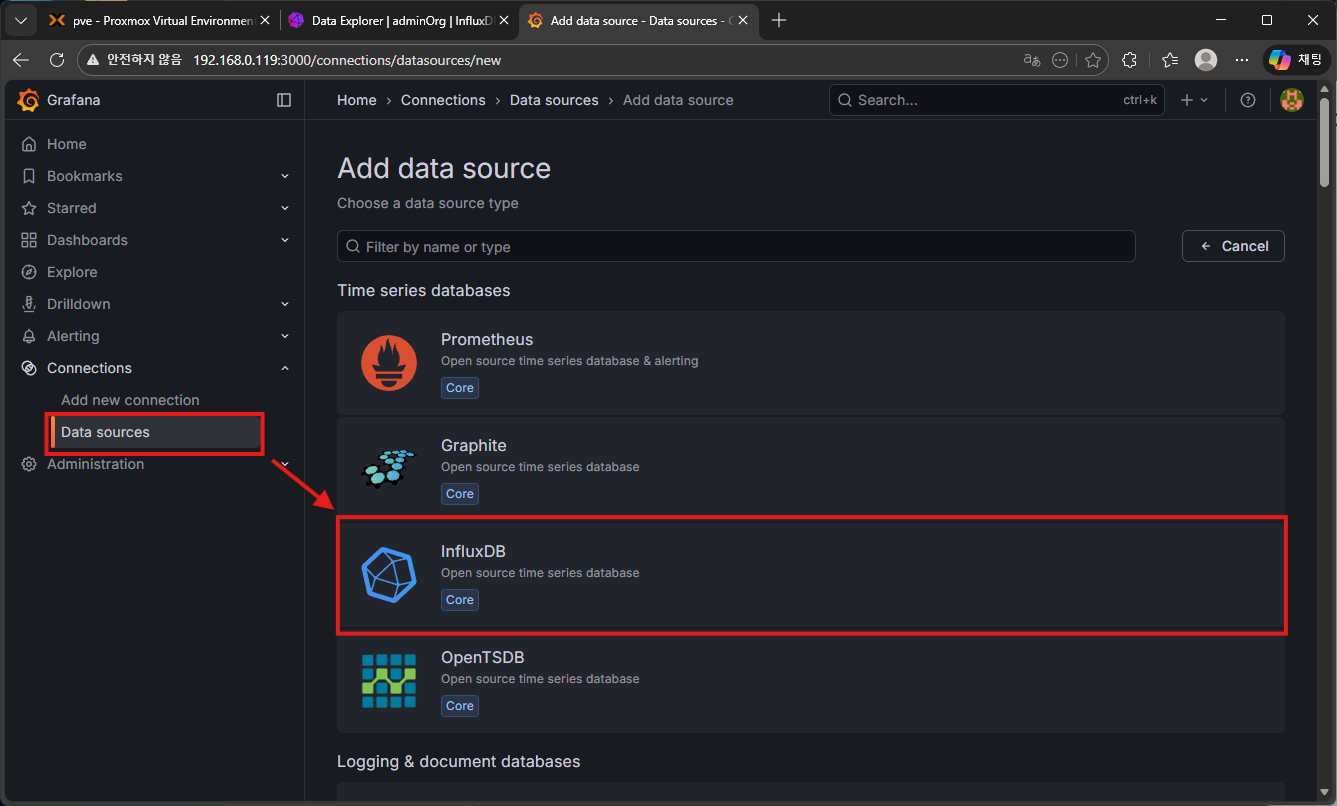Click the browser address bar URL

pyautogui.click(x=347, y=60)
